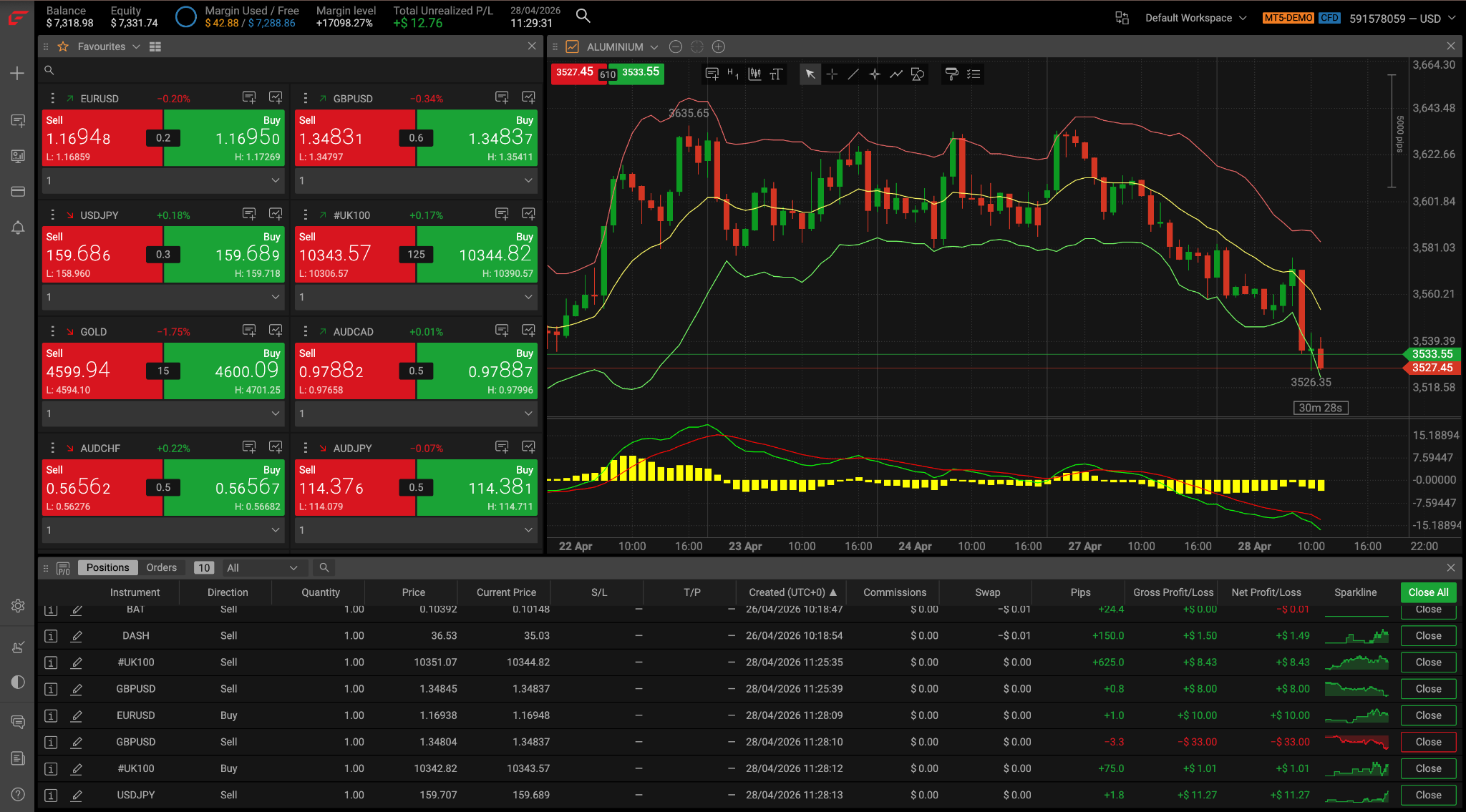The image size is (1466, 812).
Task: Open the shapes drawing tool
Action: [918, 74]
